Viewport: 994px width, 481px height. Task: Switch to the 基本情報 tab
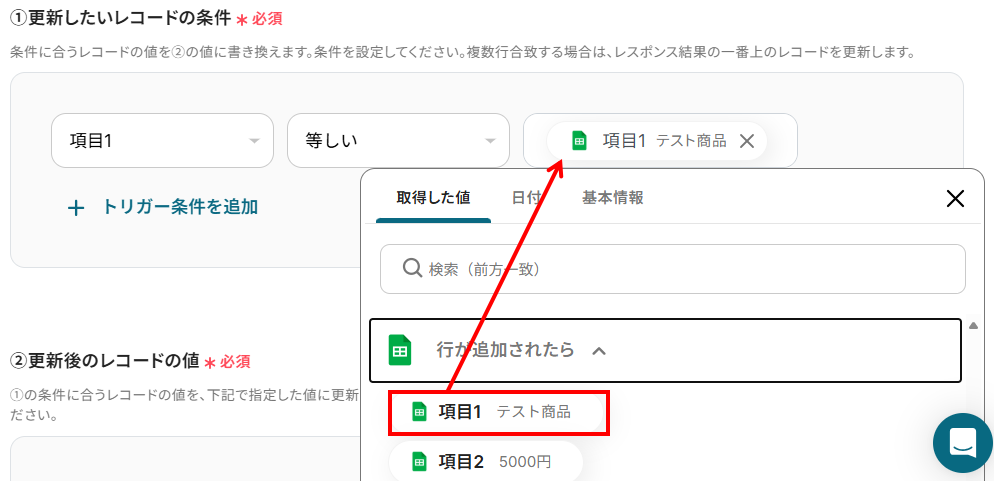tap(613, 198)
